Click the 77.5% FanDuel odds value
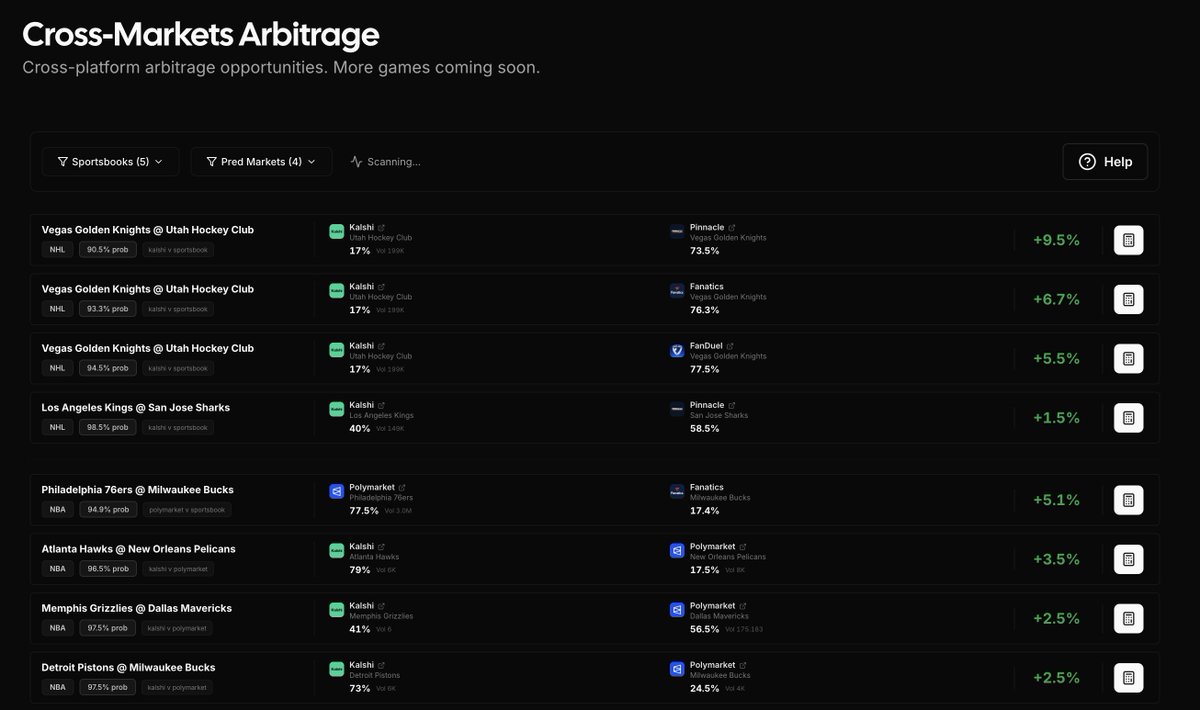Viewport: 1200px width, 710px height. (704, 369)
